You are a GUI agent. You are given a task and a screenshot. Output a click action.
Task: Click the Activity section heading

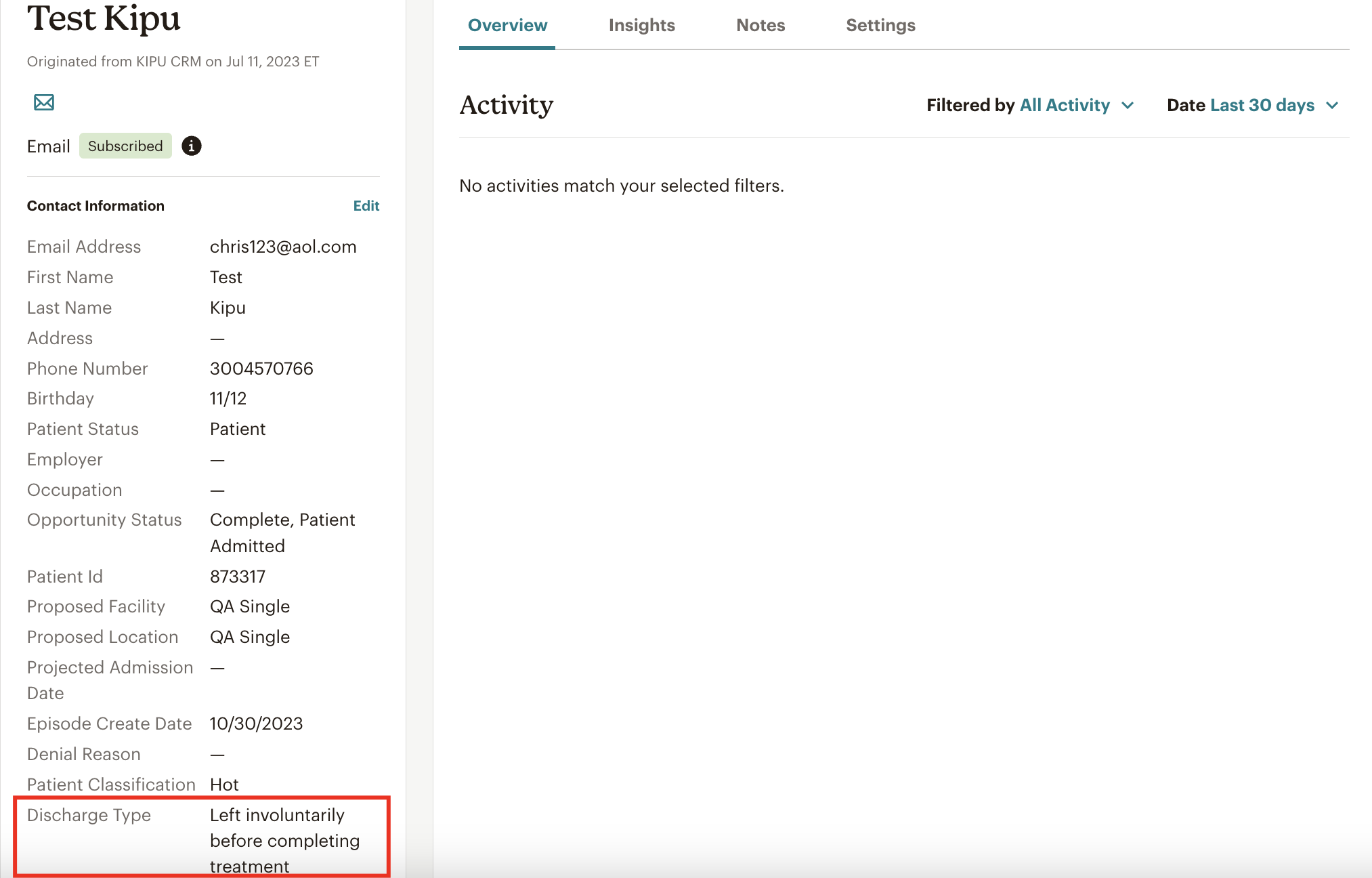pyautogui.click(x=506, y=105)
